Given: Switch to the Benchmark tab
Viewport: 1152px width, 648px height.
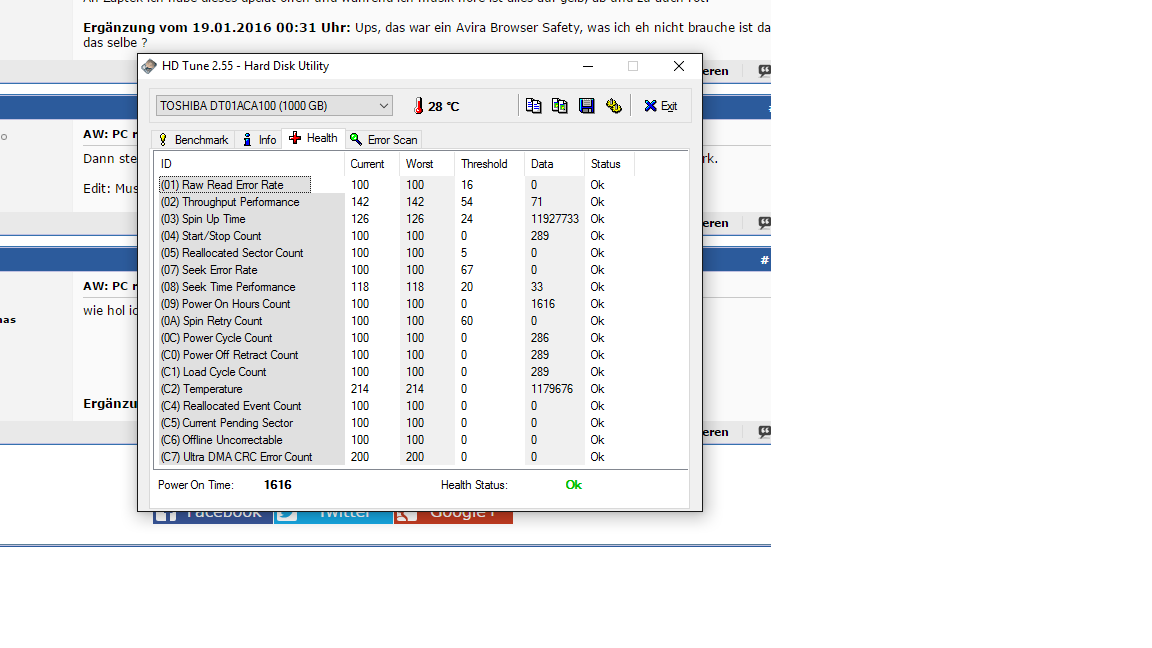Looking at the screenshot, I should click(x=194, y=140).
